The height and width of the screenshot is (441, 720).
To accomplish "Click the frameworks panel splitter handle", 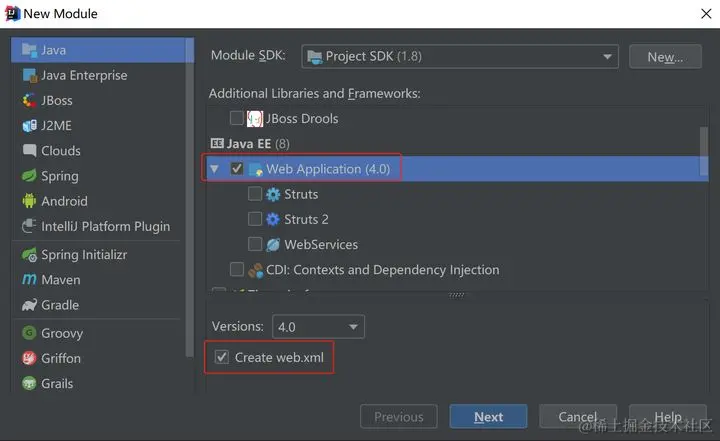I will 456,295.
